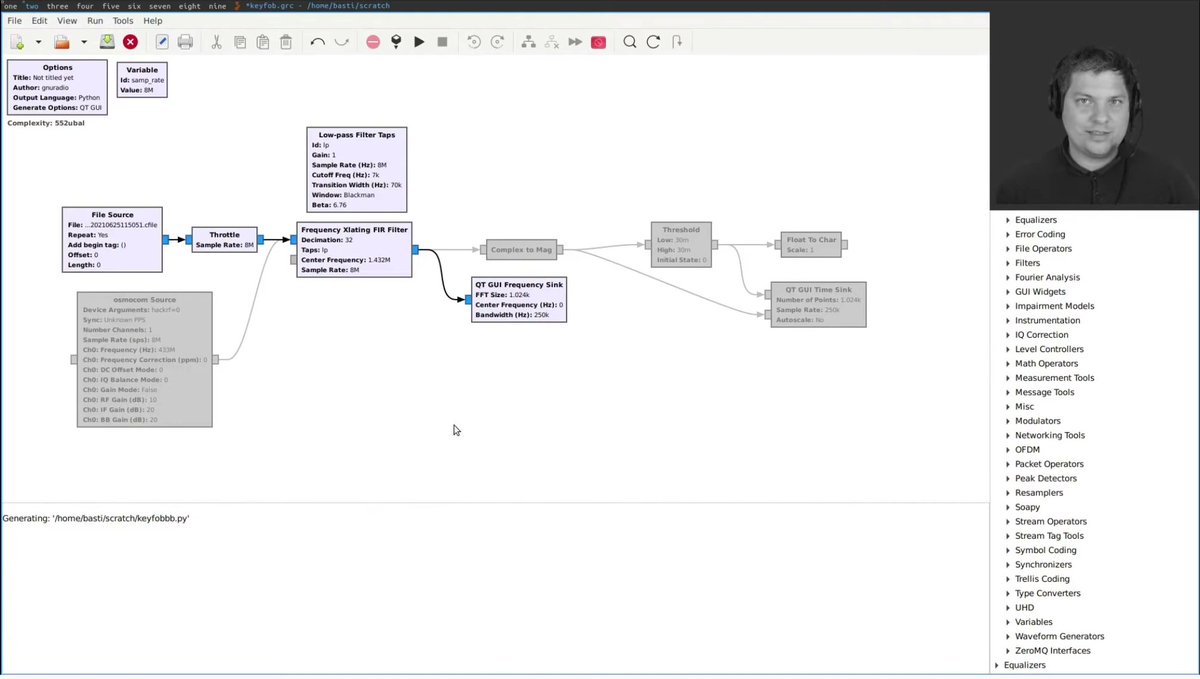Image resolution: width=1200 pixels, height=679 pixels.
Task: Select the Options block on the canvas
Action: click(x=57, y=87)
